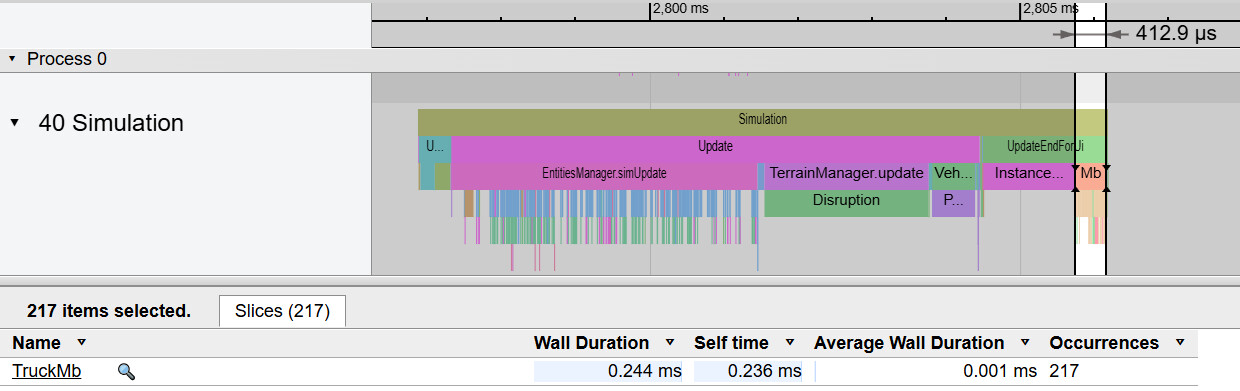Click the 0.001 ms average duration cell
Screen dimensions: 1240x391
pyautogui.click(x=927, y=371)
